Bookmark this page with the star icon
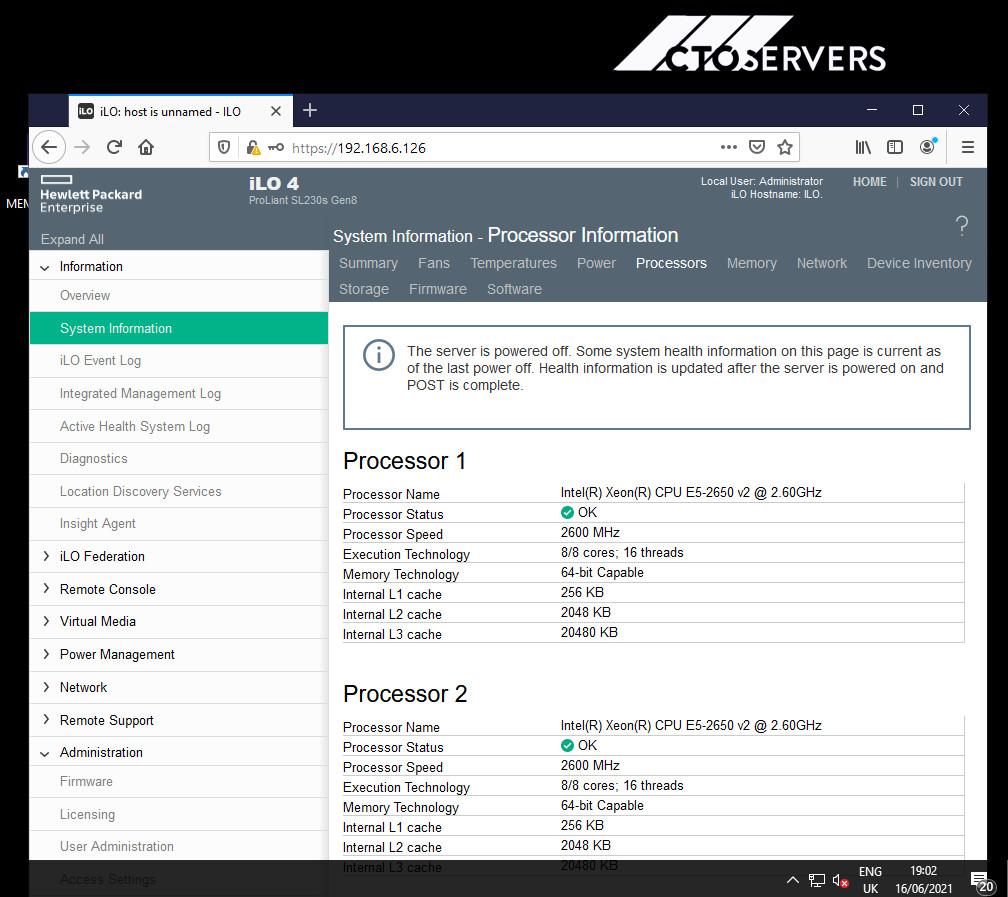This screenshot has width=1008, height=897. pyautogui.click(x=784, y=147)
